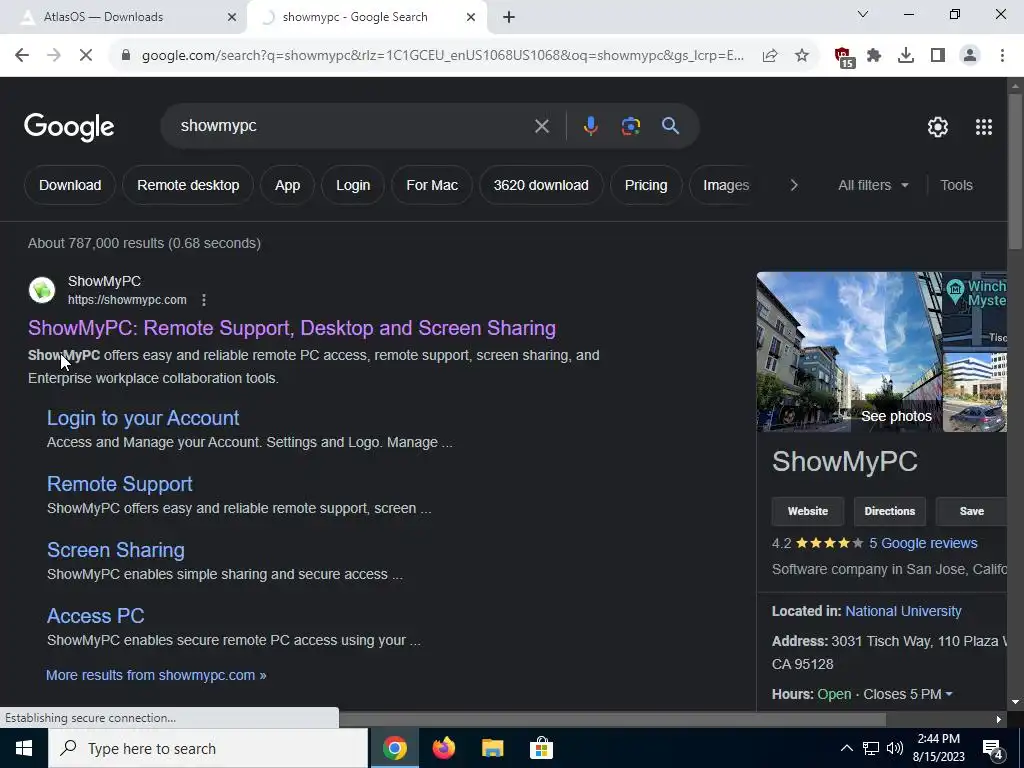This screenshot has height=768, width=1024.
Task: Open the uBlock extension with badge 15
Action: point(844,57)
